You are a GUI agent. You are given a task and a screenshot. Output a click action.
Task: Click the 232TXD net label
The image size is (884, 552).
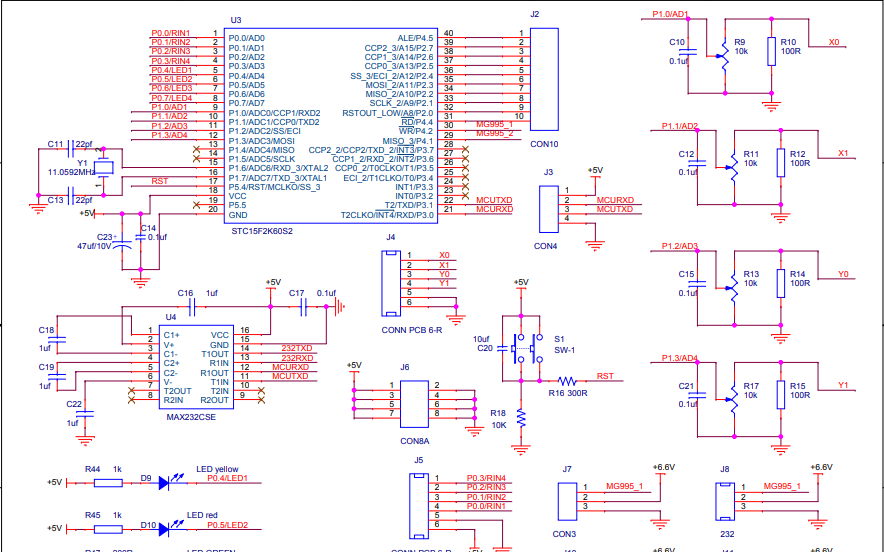pos(297,348)
